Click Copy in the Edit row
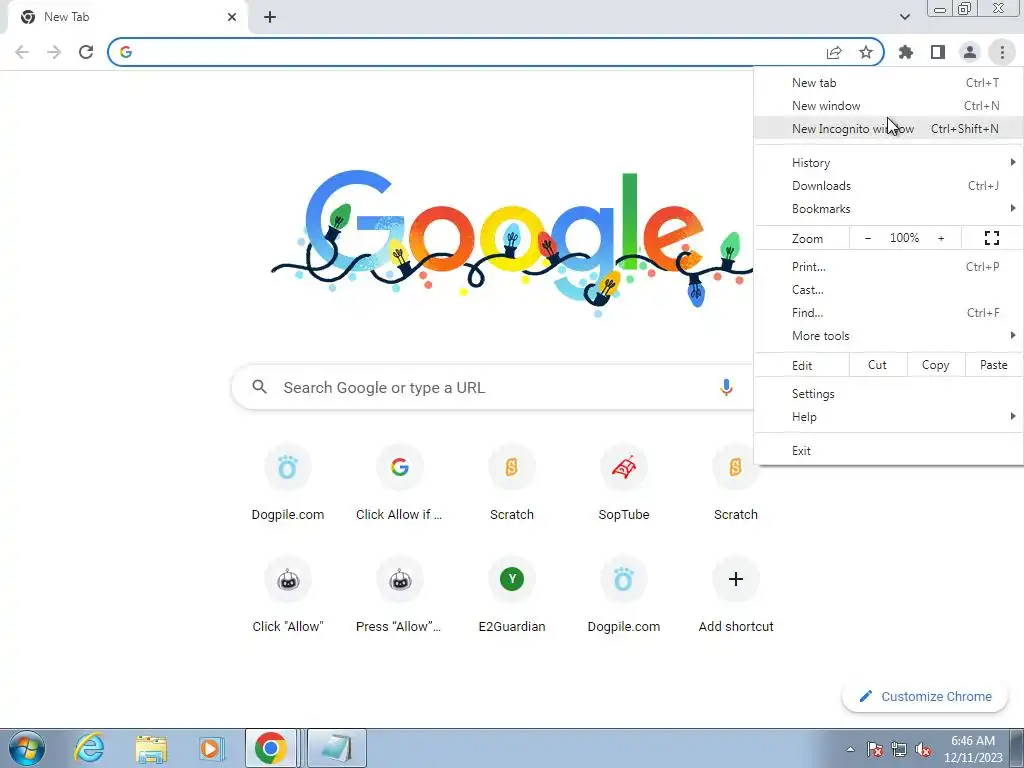This screenshot has width=1024, height=768. 935,365
